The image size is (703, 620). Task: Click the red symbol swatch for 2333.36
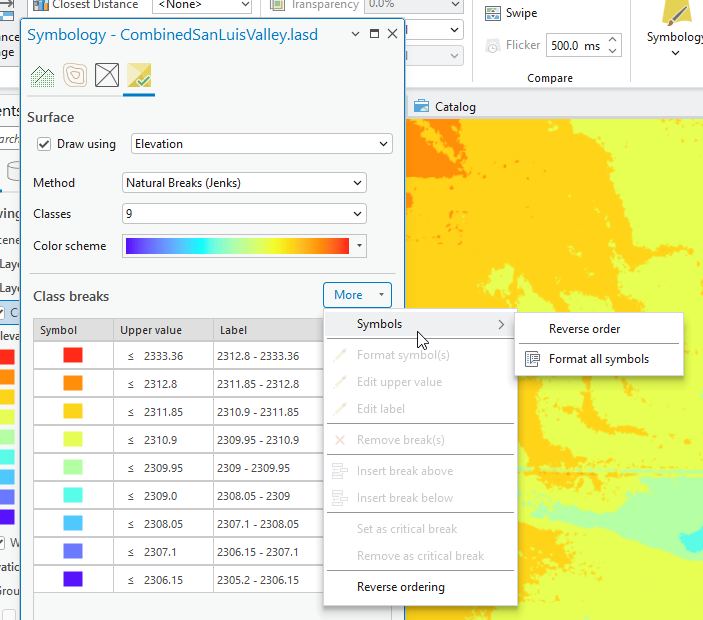[x=73, y=355]
